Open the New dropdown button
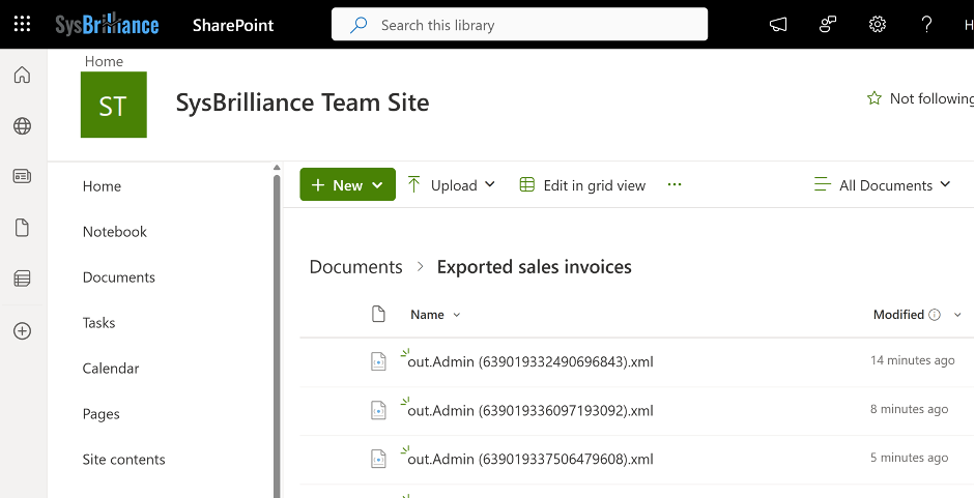The image size is (977, 499). [x=348, y=184]
